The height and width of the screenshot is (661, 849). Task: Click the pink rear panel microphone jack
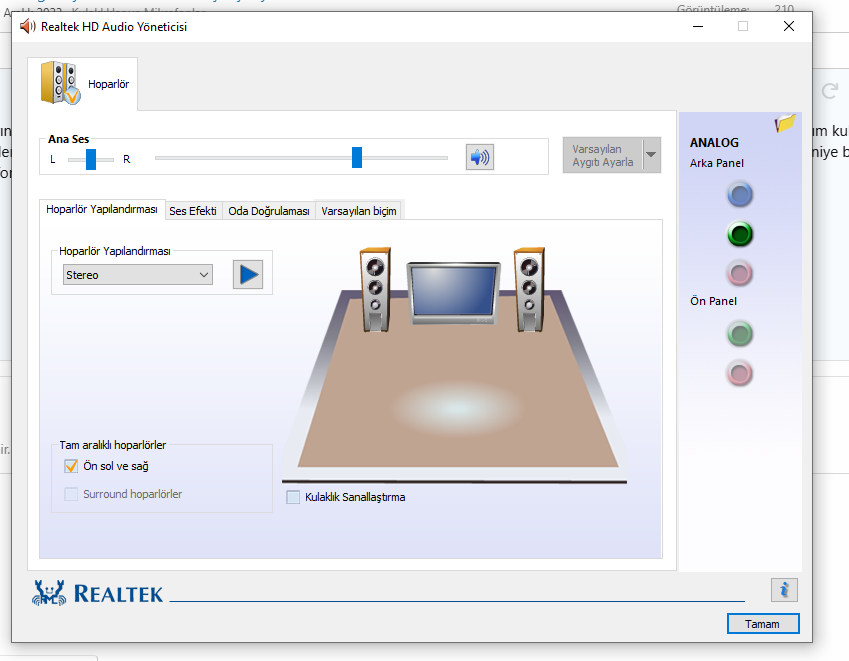pos(740,273)
